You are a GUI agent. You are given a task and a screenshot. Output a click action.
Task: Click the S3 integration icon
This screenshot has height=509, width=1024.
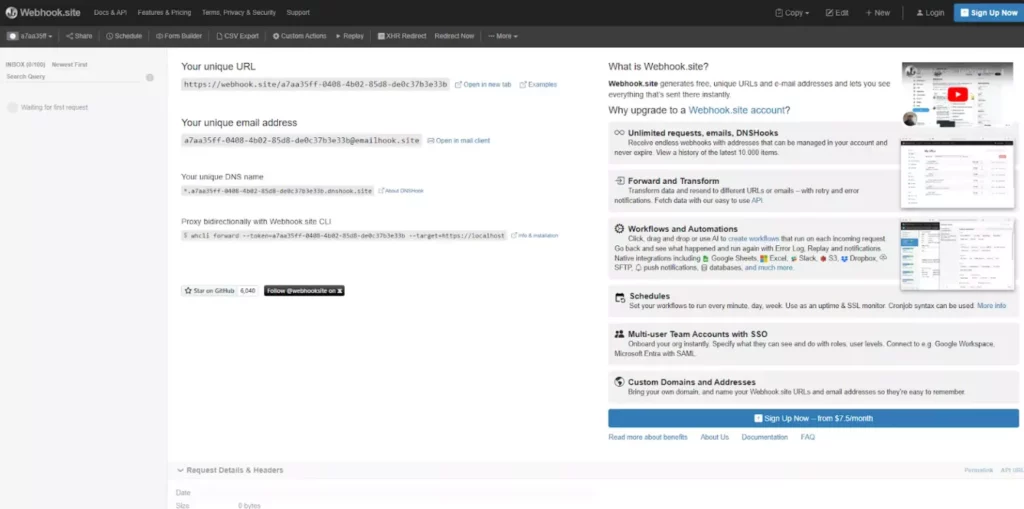click(x=824, y=259)
